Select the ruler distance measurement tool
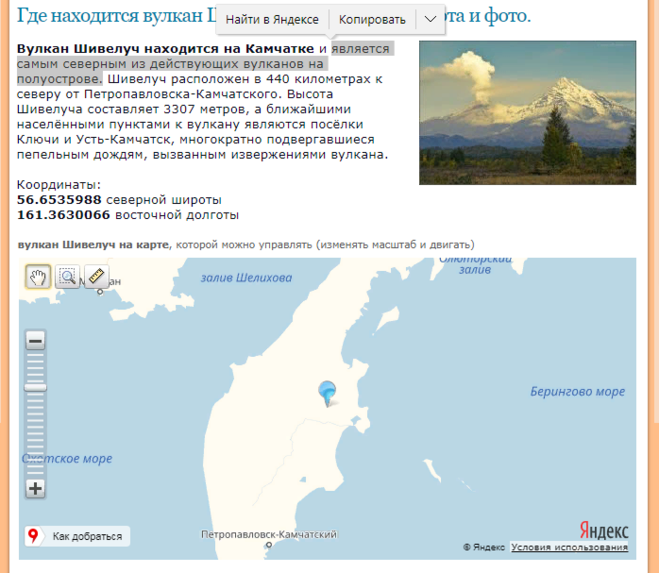The height and width of the screenshot is (573, 659). [95, 277]
